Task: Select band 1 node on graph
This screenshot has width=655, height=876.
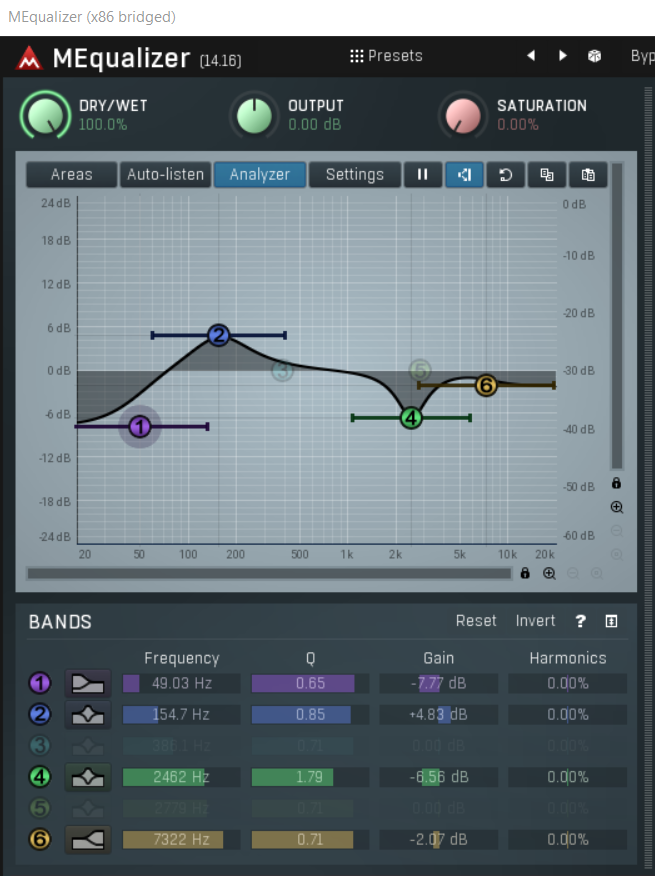Action: (x=140, y=427)
